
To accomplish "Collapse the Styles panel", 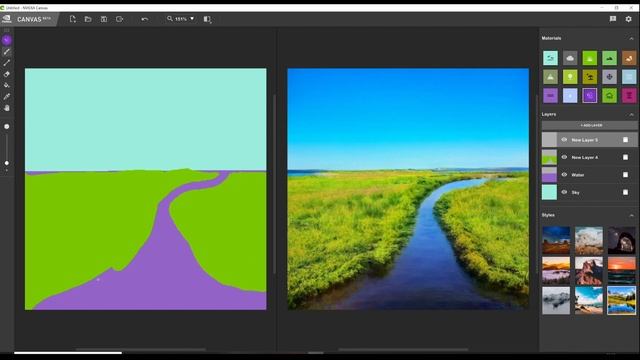I will click(631, 216).
